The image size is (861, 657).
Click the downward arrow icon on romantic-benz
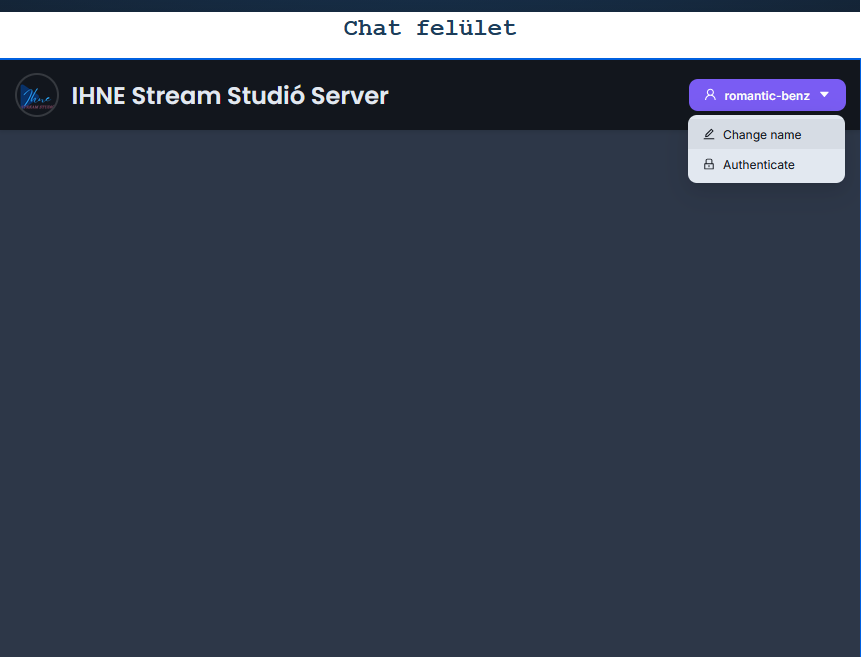825,94
